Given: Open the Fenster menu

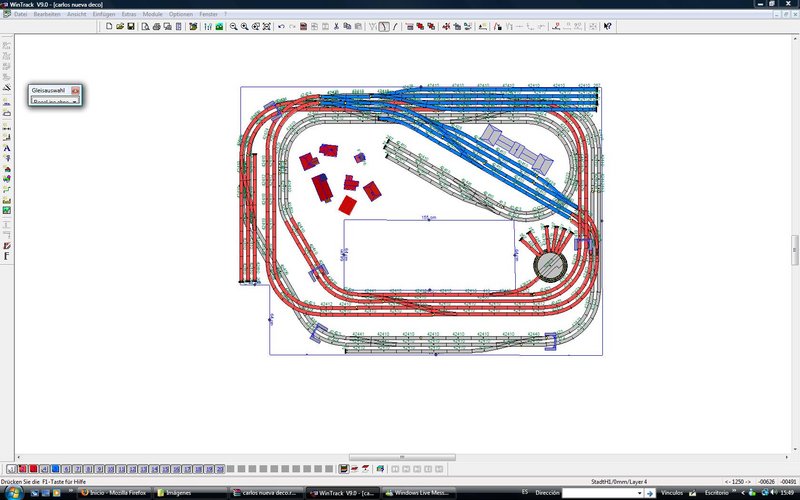Looking at the screenshot, I should click(208, 14).
